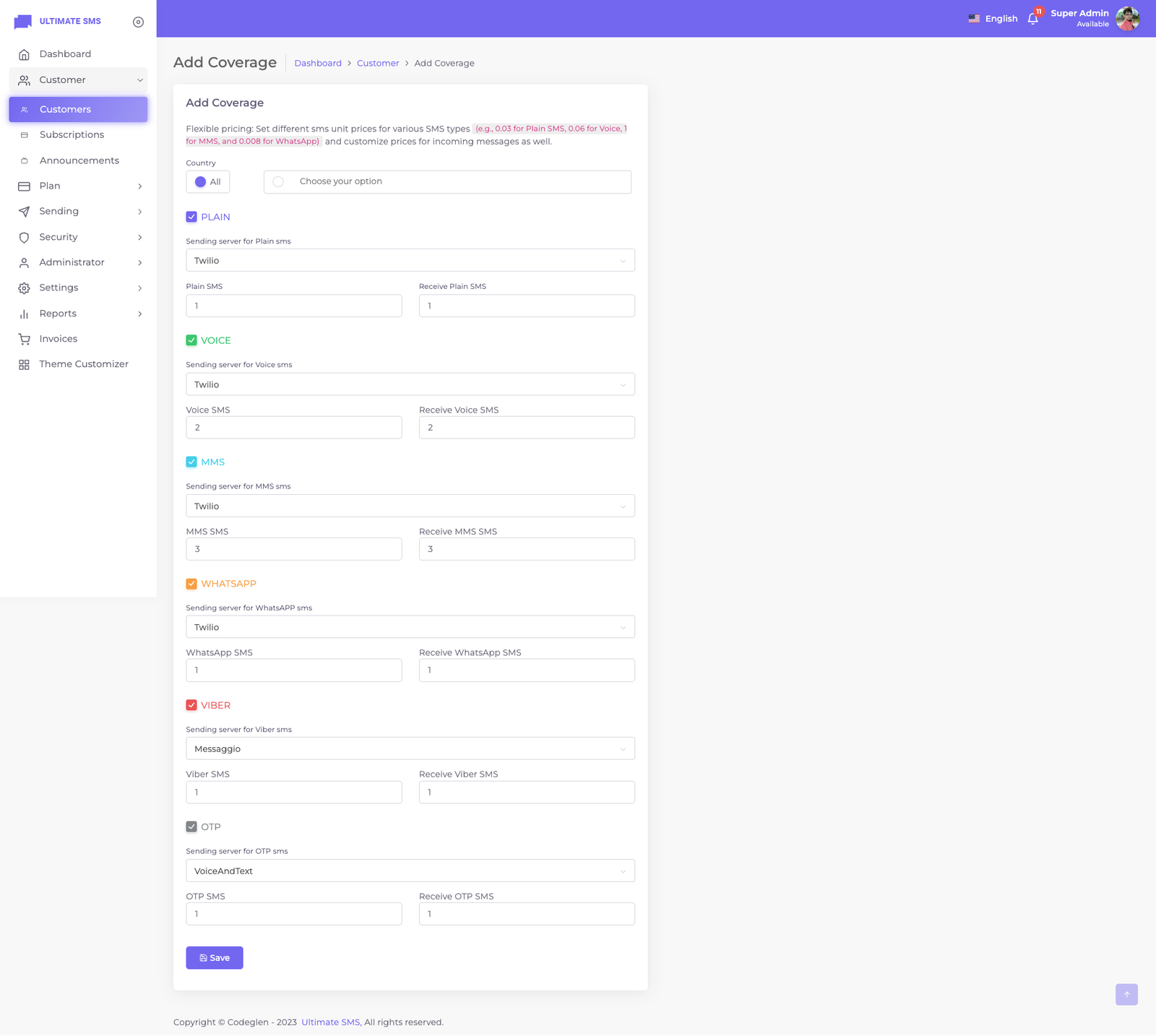Click the notification bell icon
This screenshot has width=1156, height=1036.
(1032, 19)
